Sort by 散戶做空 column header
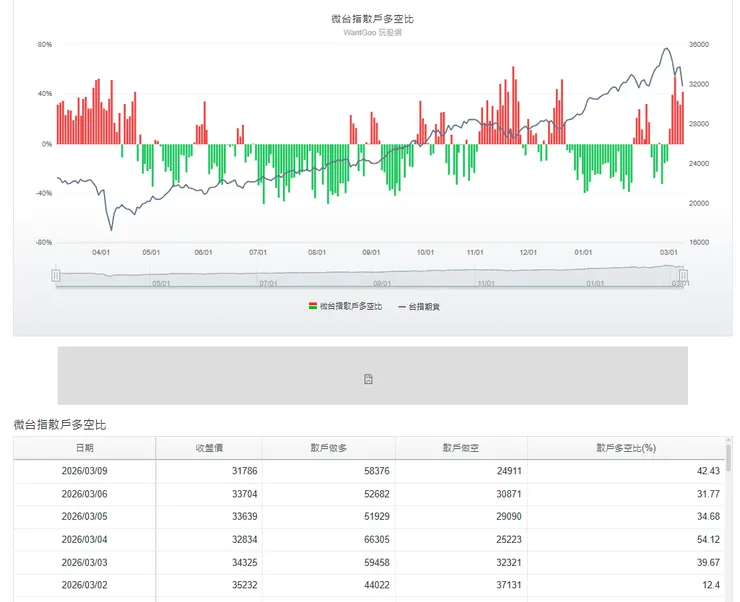This screenshot has width=740, height=602. [461, 448]
